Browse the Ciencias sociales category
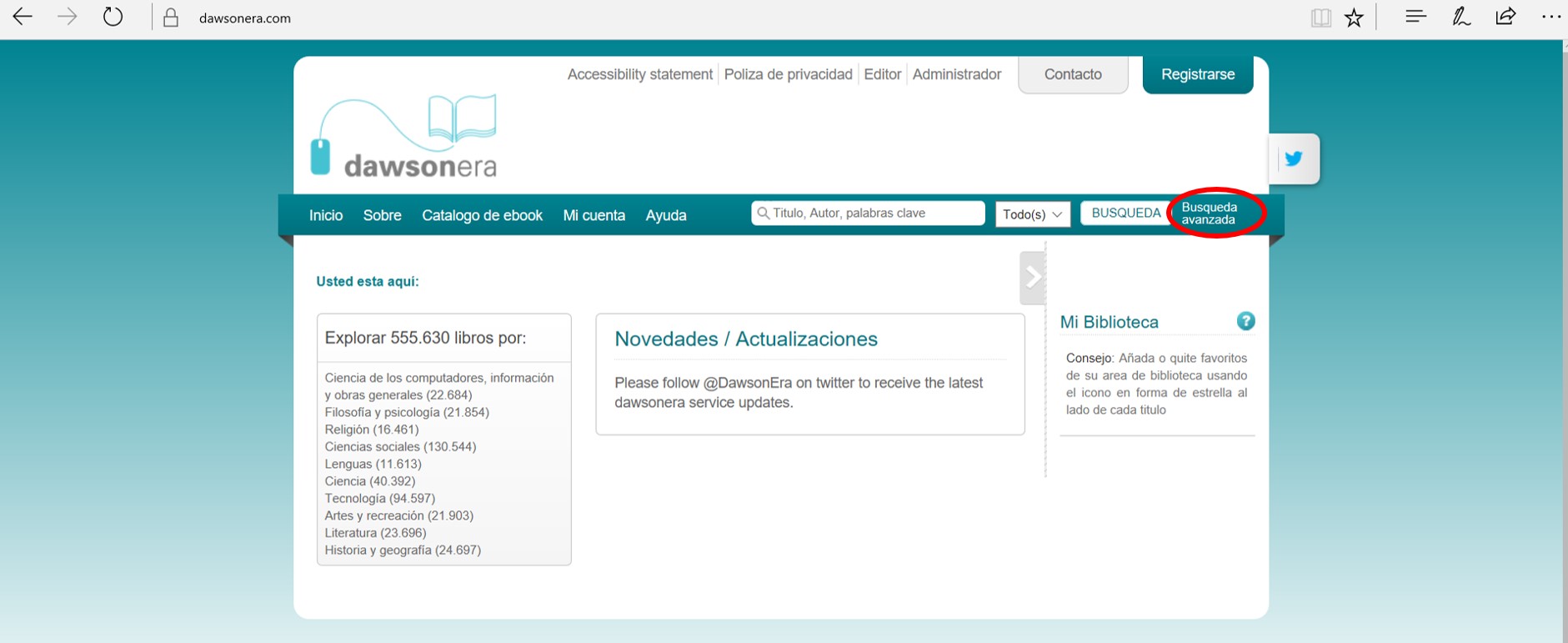The width and height of the screenshot is (1568, 643). pos(400,447)
